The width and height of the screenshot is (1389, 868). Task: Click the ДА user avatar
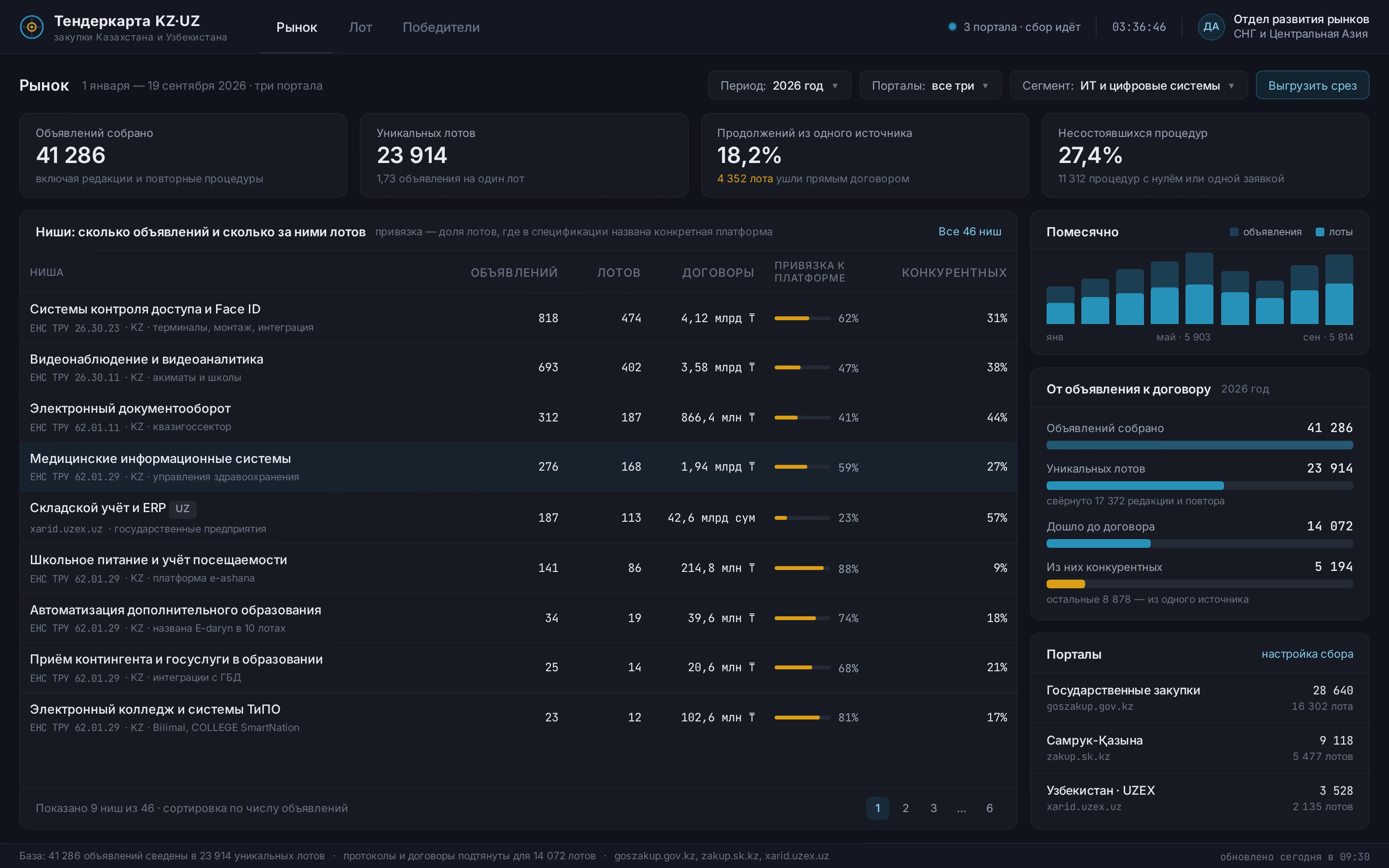point(1211,27)
